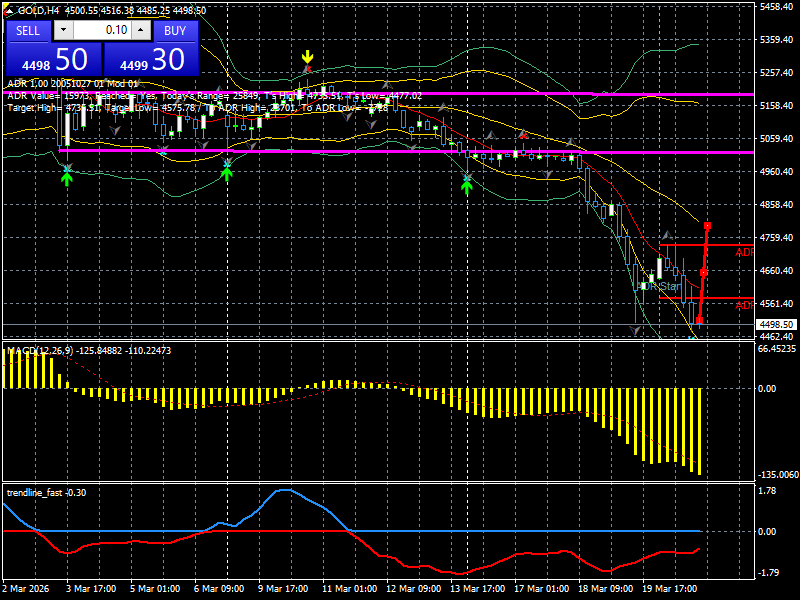
Task: Decrease lot volume with the down arrow
Action: click(63, 30)
